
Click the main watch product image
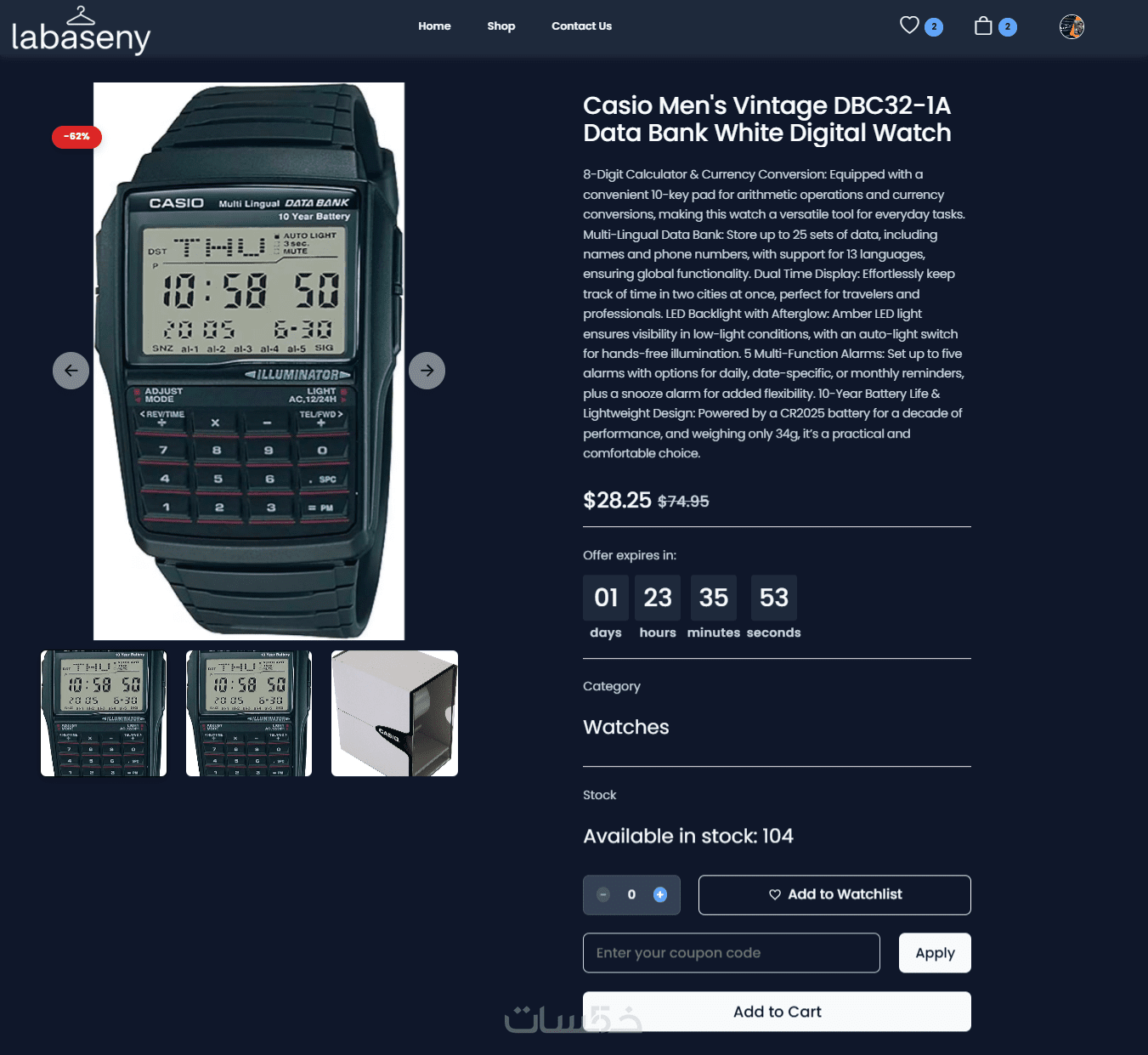click(x=249, y=361)
